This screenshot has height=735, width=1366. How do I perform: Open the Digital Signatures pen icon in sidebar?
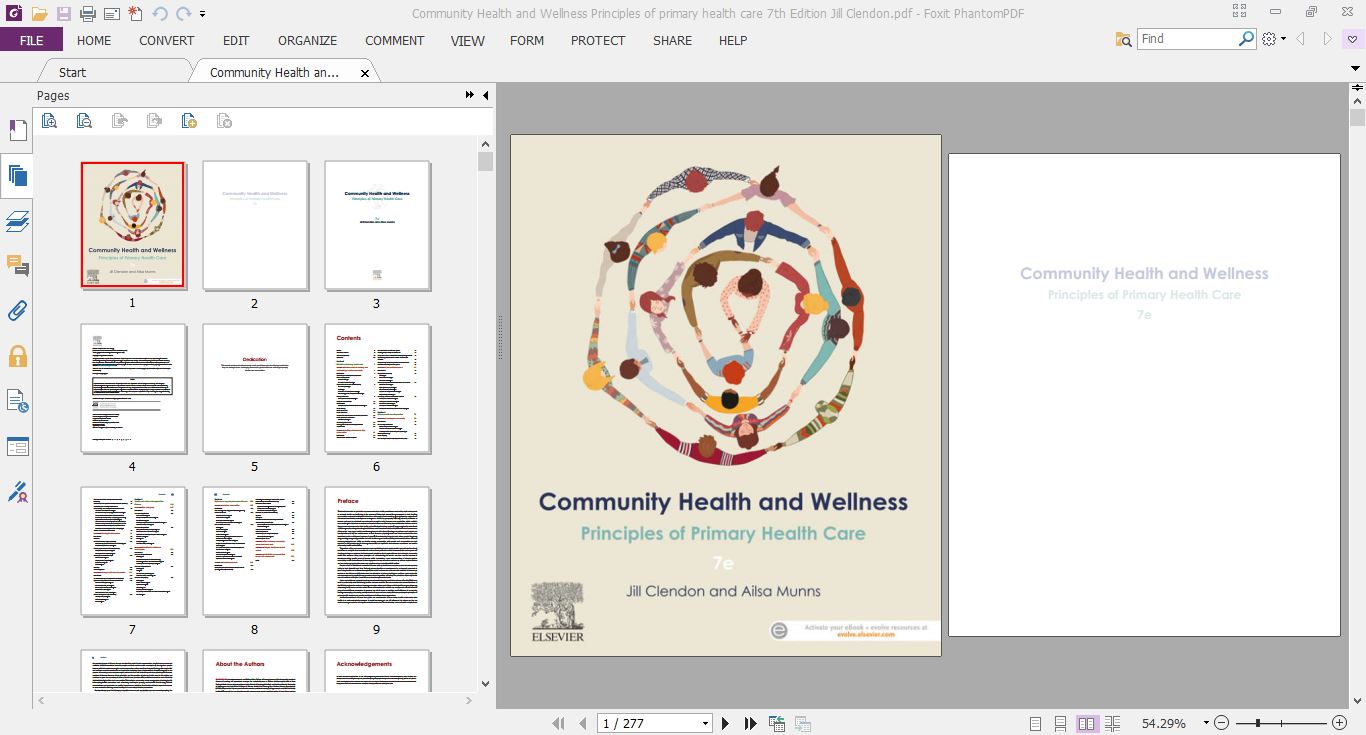[17, 491]
